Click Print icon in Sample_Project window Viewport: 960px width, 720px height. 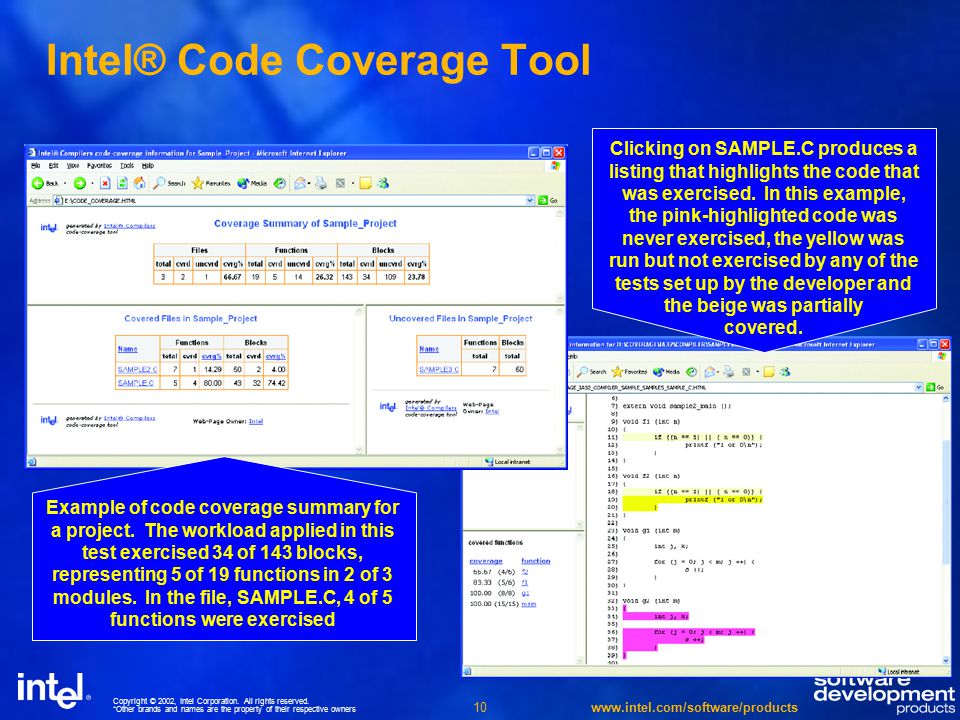[321, 183]
